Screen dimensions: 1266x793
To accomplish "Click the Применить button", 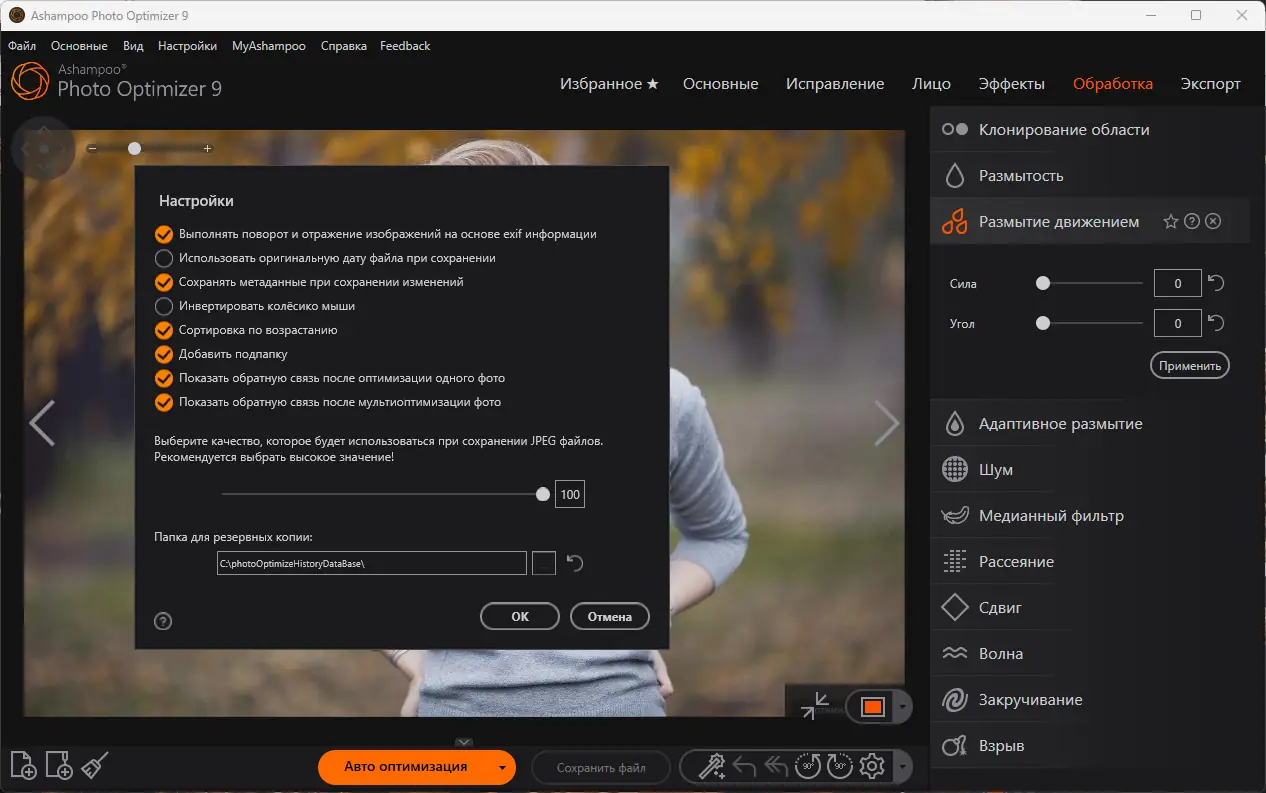I will pos(1190,365).
